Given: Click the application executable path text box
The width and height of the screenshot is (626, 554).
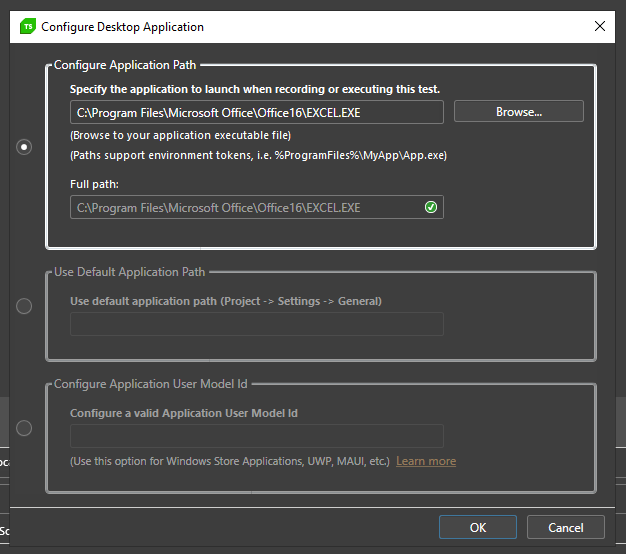Looking at the screenshot, I should coord(256,112).
